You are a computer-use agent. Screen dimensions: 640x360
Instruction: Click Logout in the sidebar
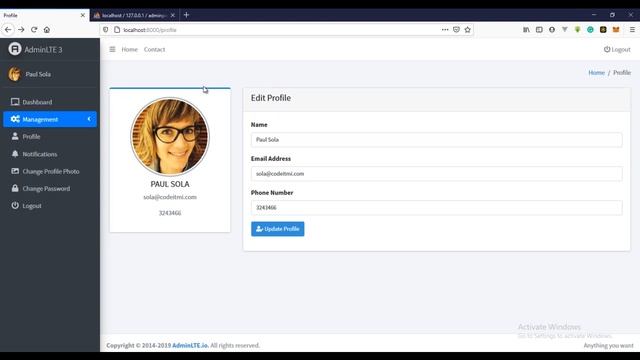(x=50, y=206)
